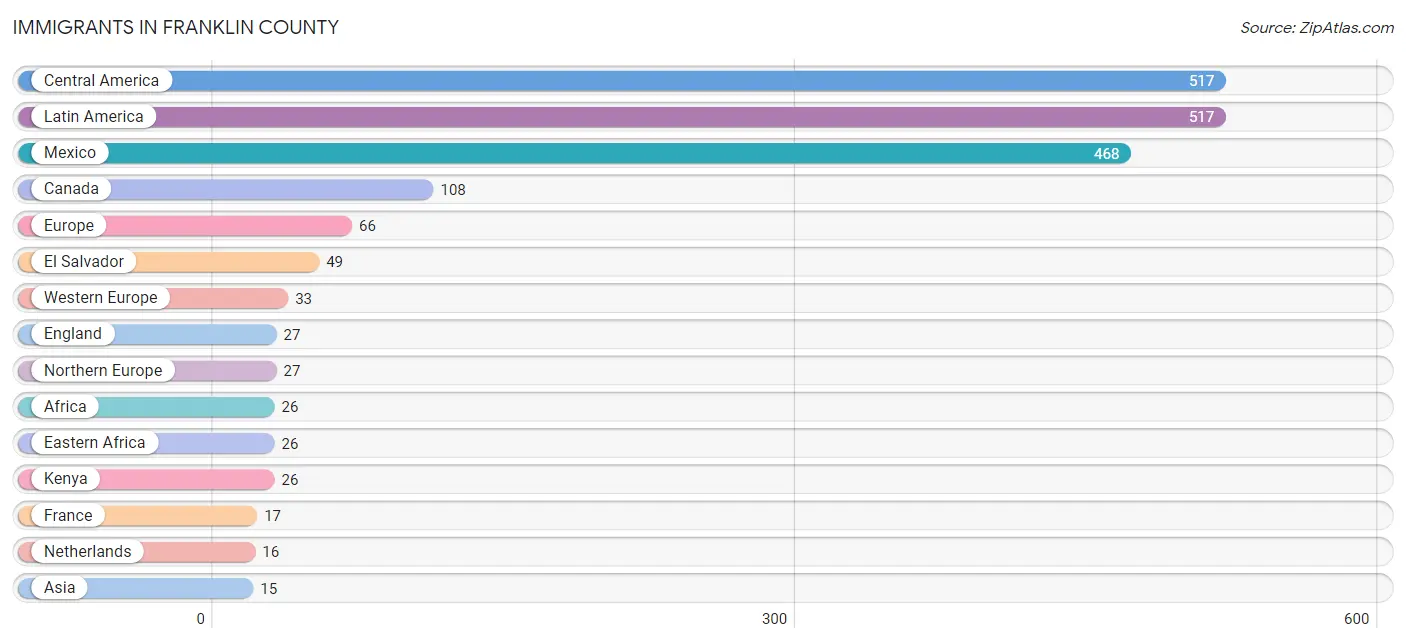The height and width of the screenshot is (643, 1406).
Task: Click the Africa bar label
Action: tap(65, 407)
